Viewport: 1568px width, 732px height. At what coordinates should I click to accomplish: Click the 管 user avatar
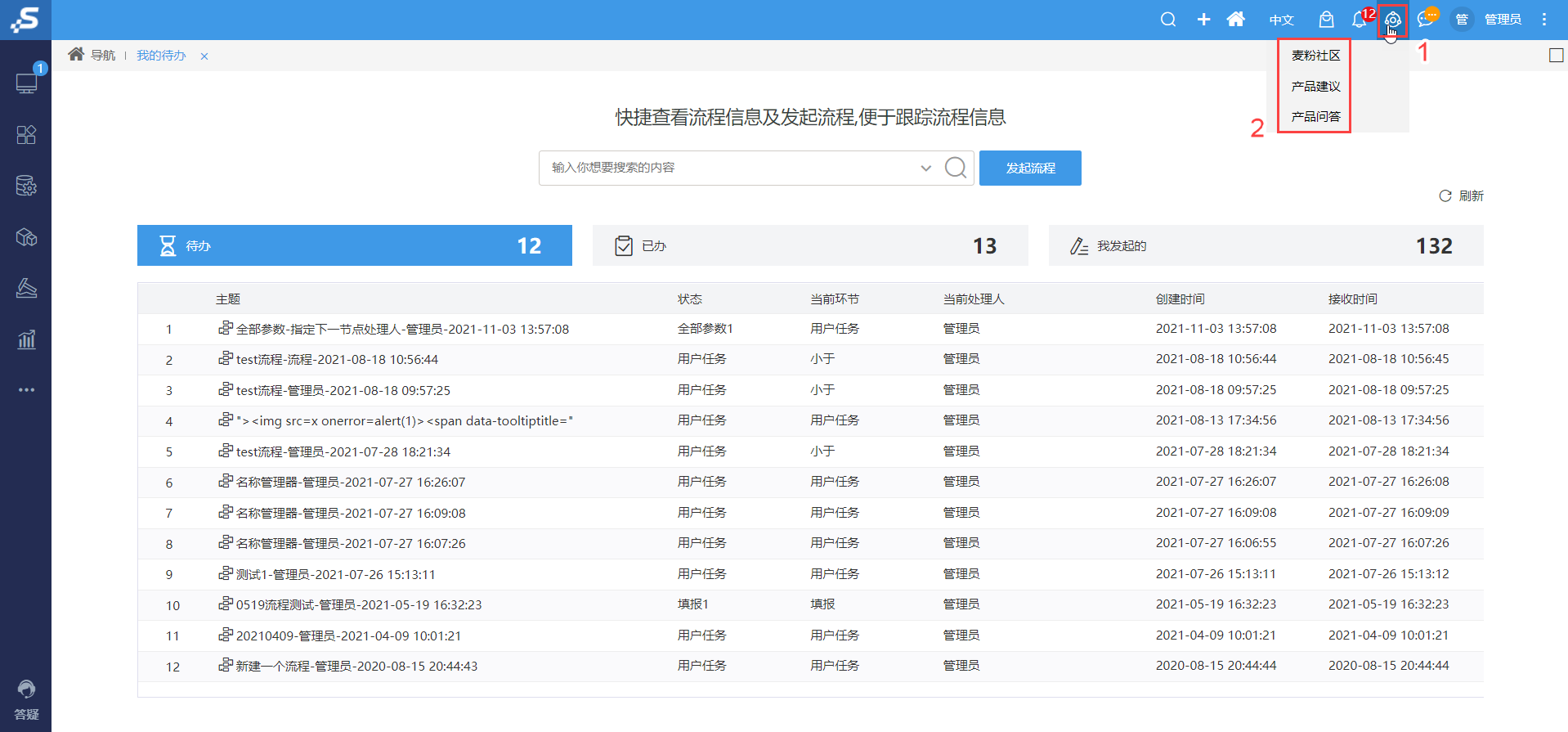point(1463,20)
